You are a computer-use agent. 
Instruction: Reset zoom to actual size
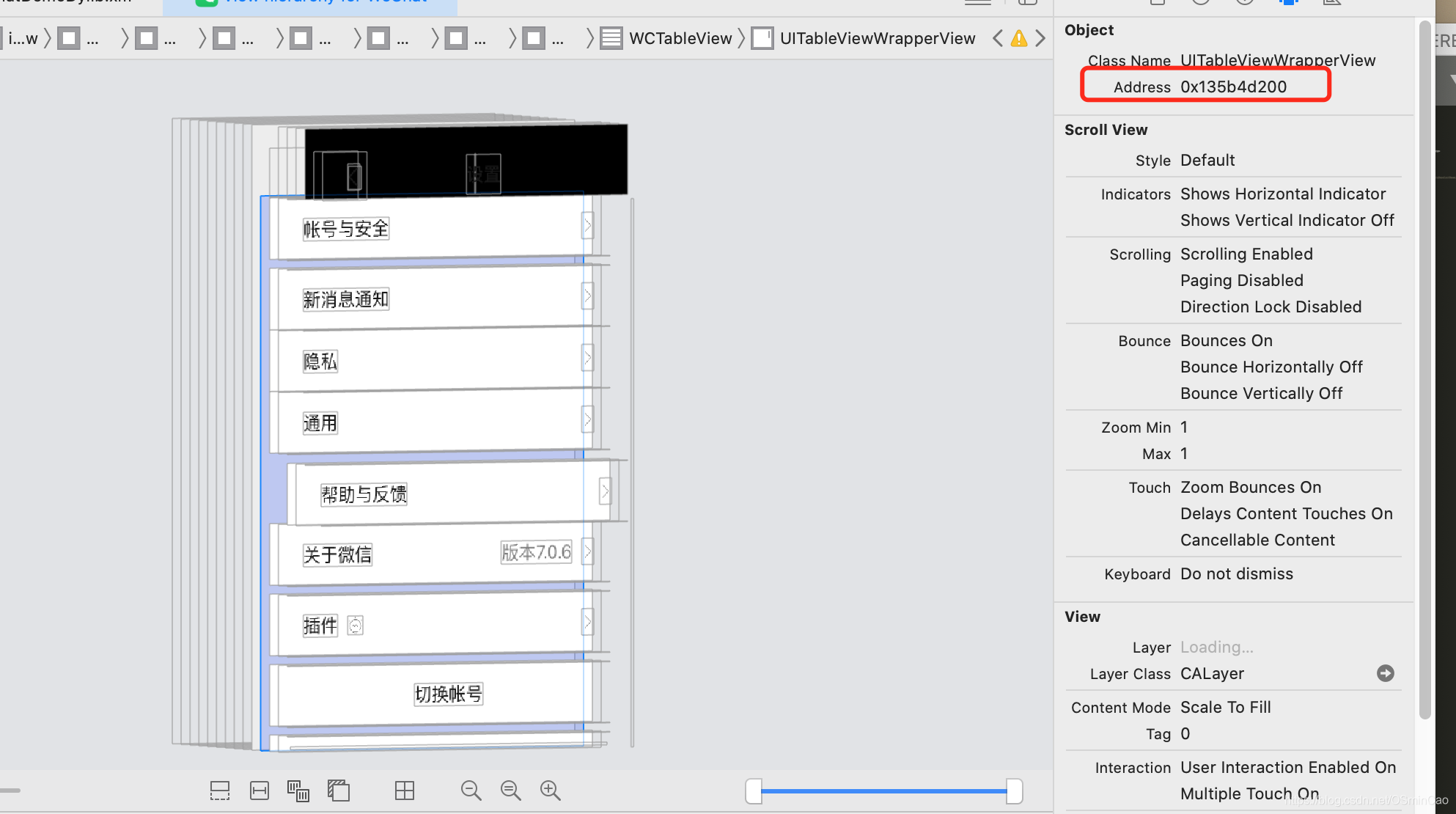point(510,791)
